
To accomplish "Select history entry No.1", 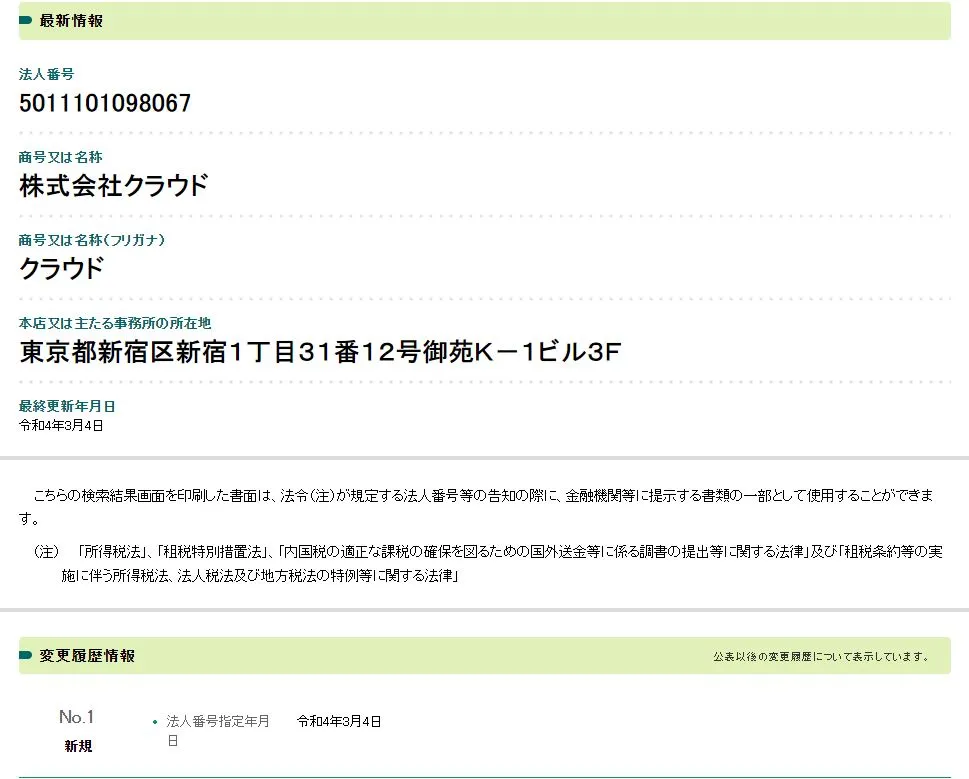I will click(x=76, y=717).
